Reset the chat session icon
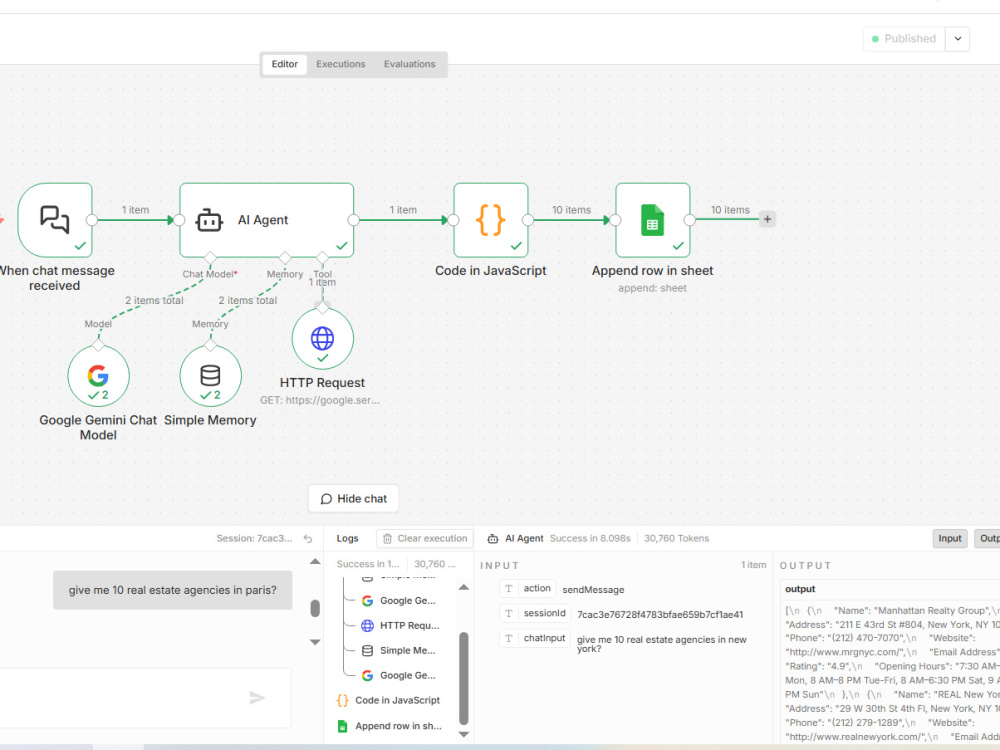1000x750 pixels. (x=308, y=539)
